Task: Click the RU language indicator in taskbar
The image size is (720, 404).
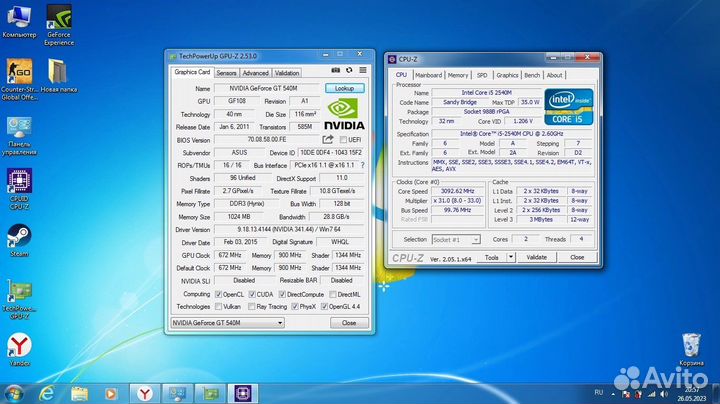Action: point(598,393)
